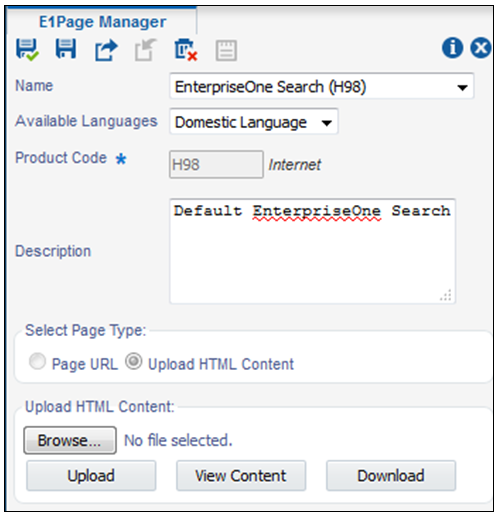Click the Delete trash icon with red X
This screenshot has width=499, height=516.
point(186,50)
